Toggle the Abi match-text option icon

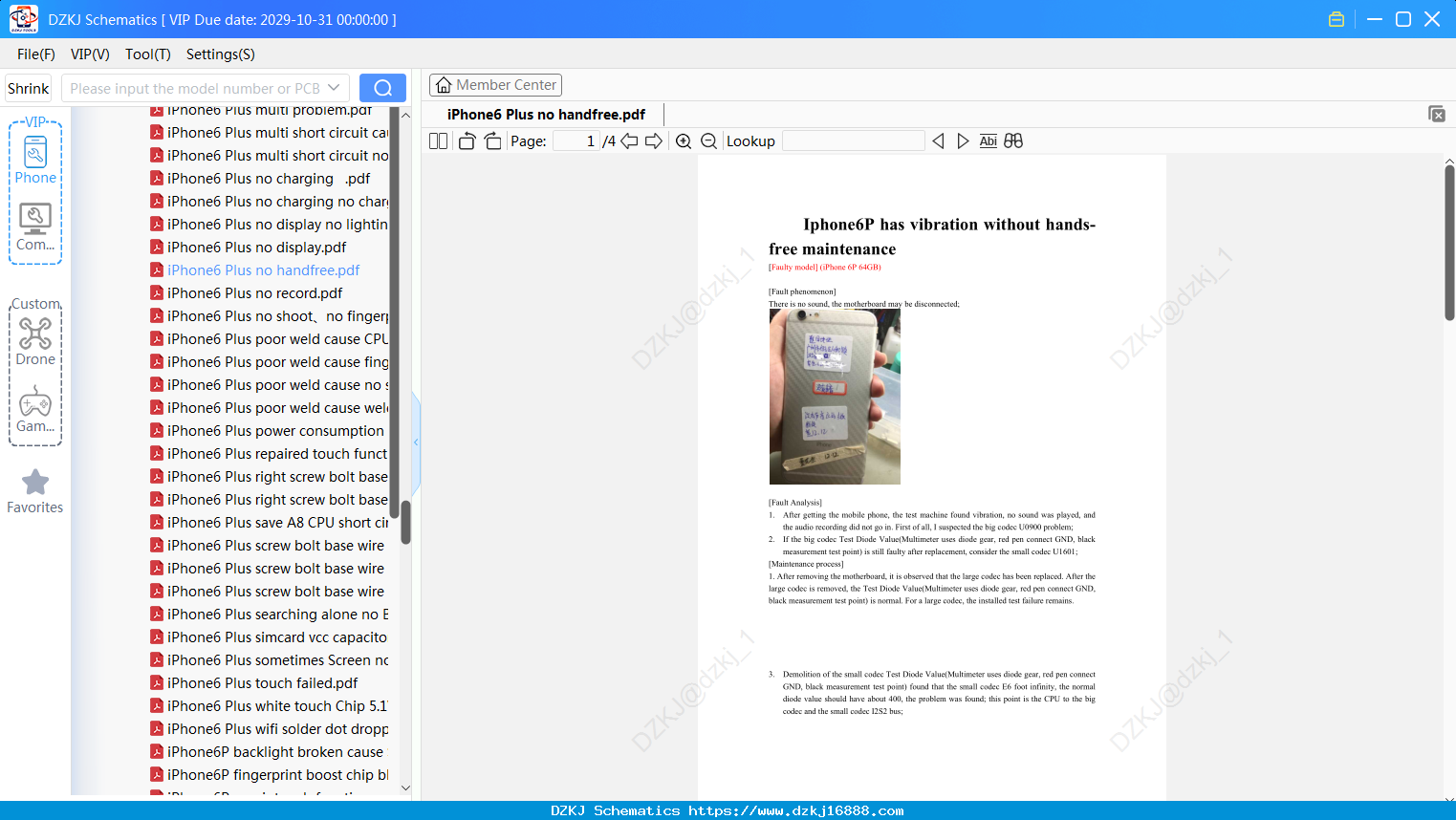pyautogui.click(x=989, y=141)
